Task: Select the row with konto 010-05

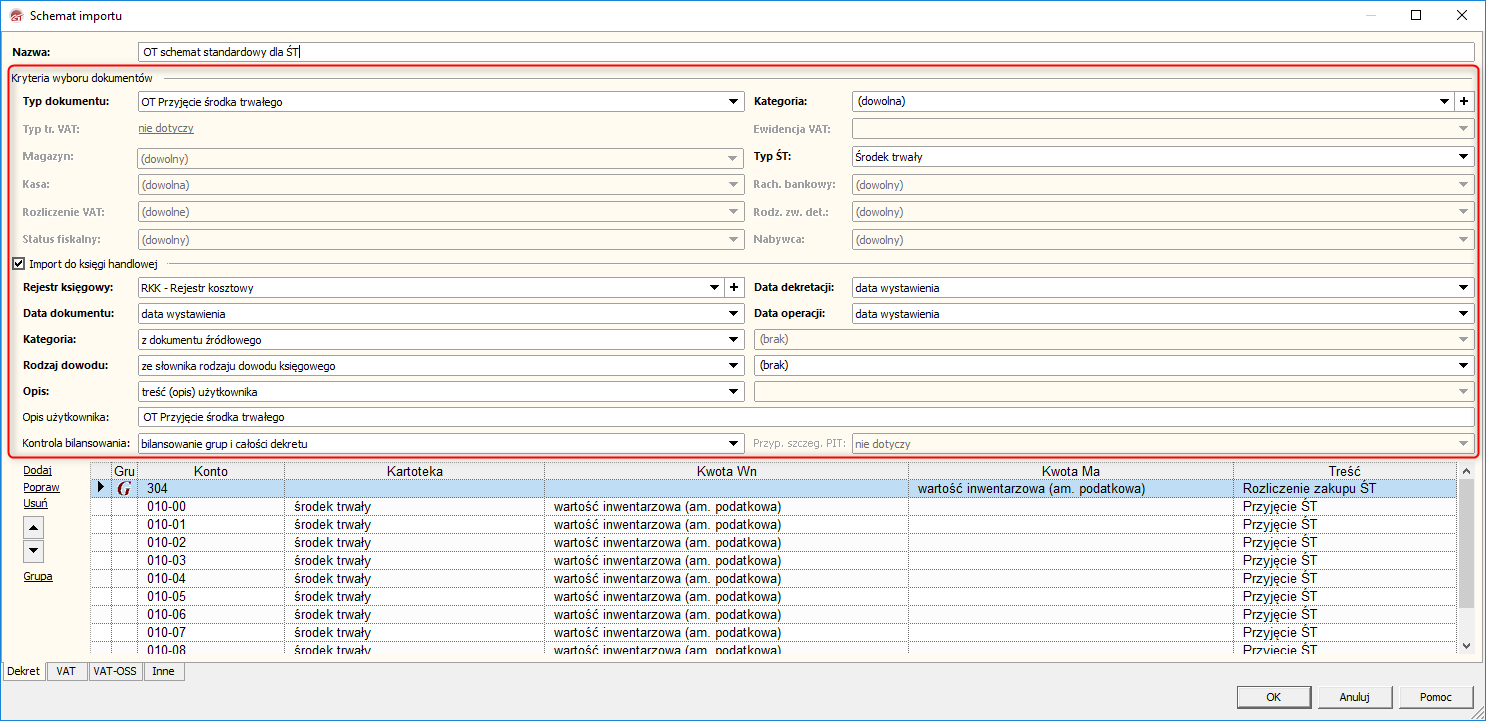Action: click(774, 596)
